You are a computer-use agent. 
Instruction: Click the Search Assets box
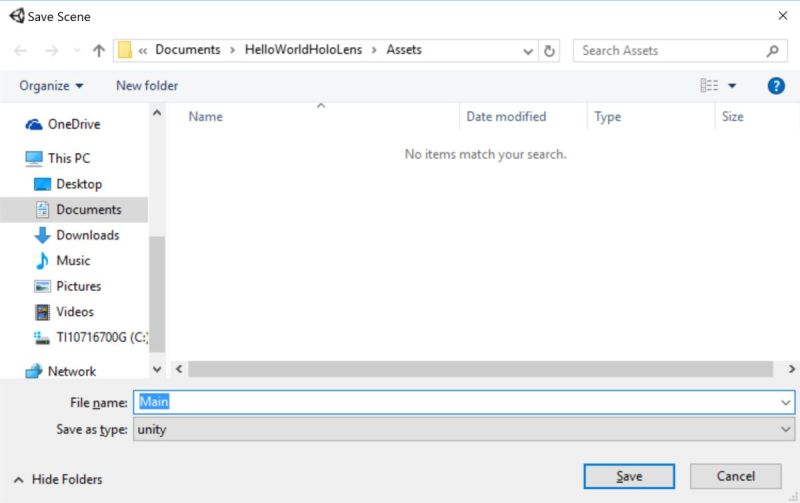[680, 51]
